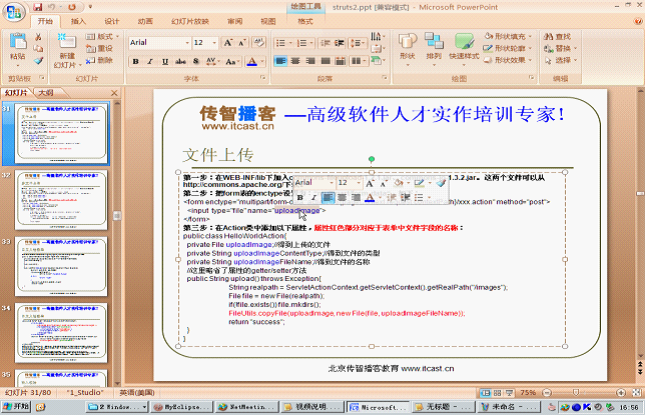Switch to the 格式 drawing tools tab
This screenshot has width=645, height=415.
(305, 21)
